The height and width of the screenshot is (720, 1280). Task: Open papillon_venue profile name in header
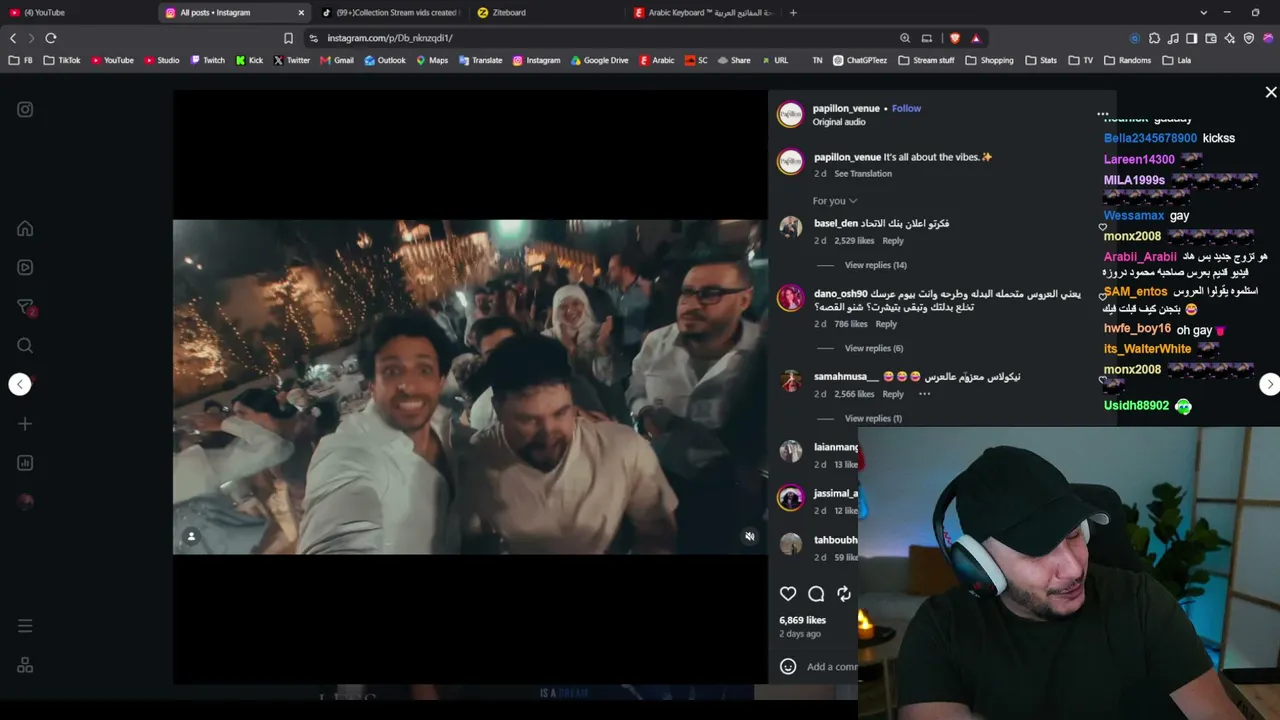coord(846,109)
